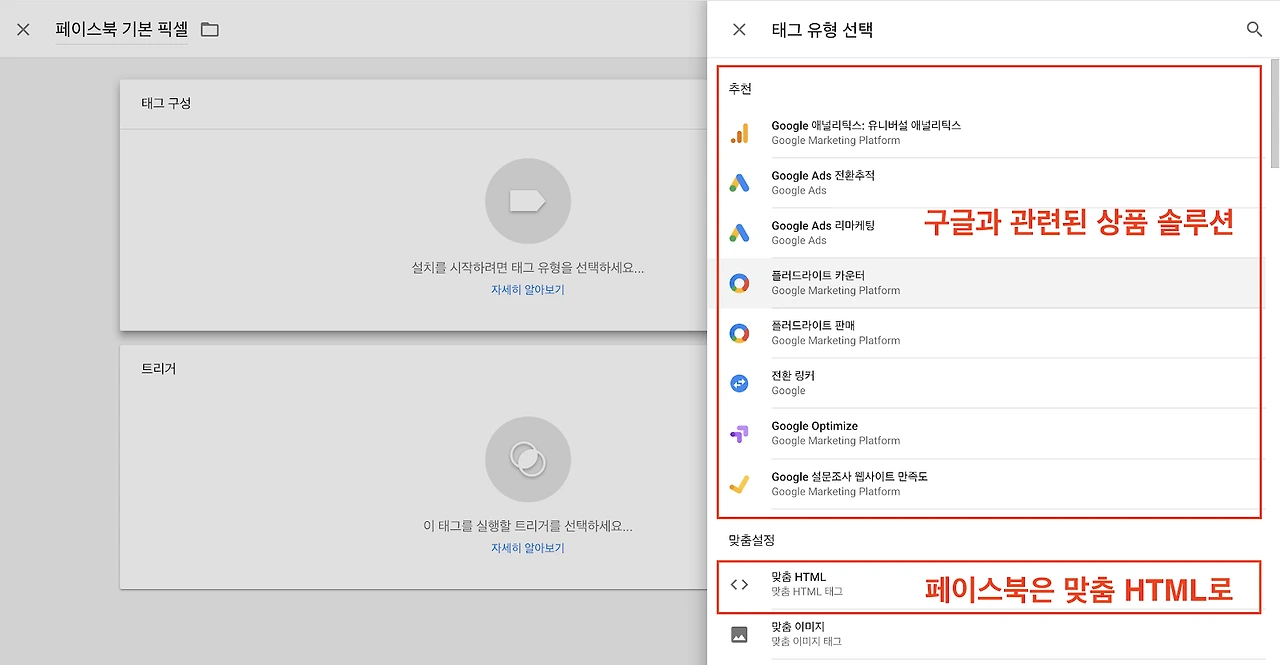This screenshot has width=1280, height=665.
Task: Edit the tag name 페이스북 기본 픽셀
Action: (122, 29)
